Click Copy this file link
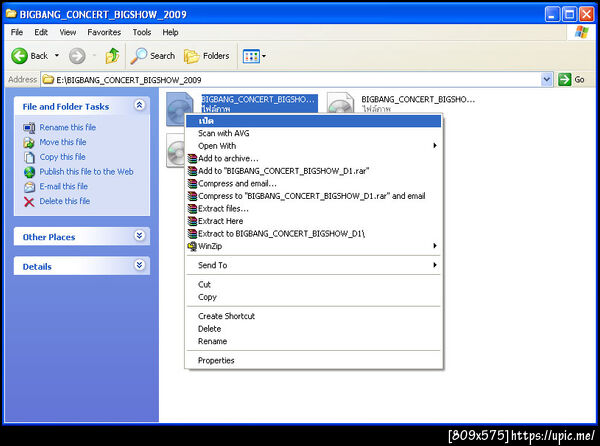This screenshot has height=446, width=600. pos(63,157)
